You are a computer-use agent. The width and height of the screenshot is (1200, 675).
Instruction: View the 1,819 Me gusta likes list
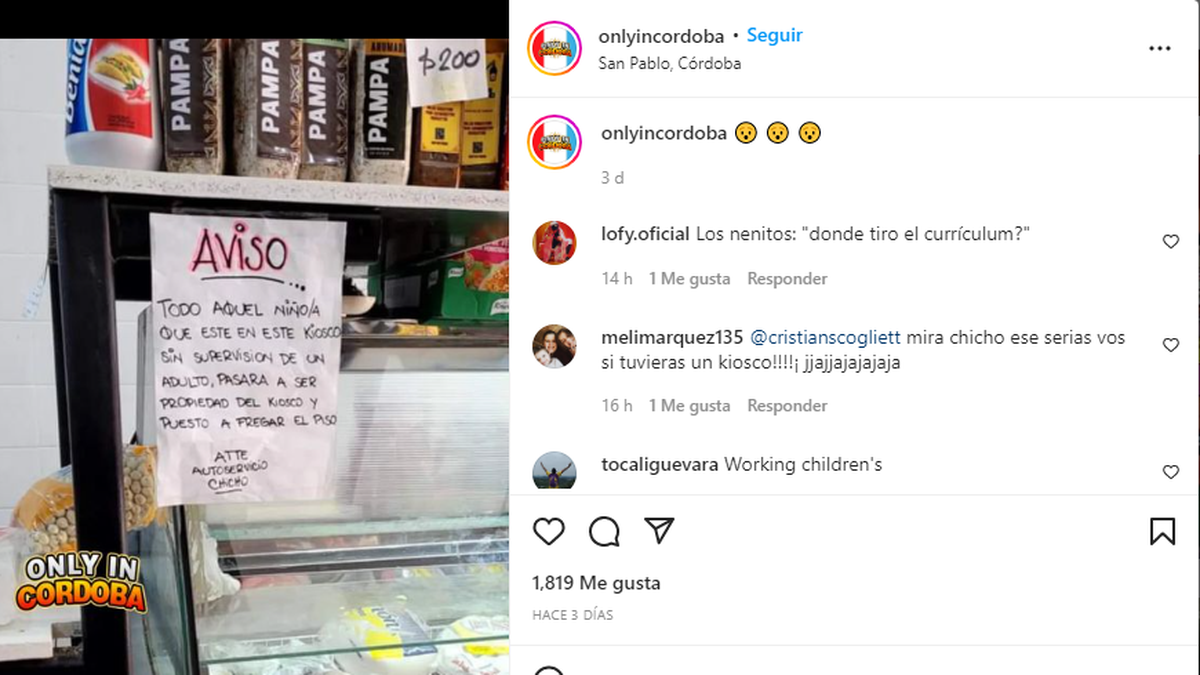(596, 583)
